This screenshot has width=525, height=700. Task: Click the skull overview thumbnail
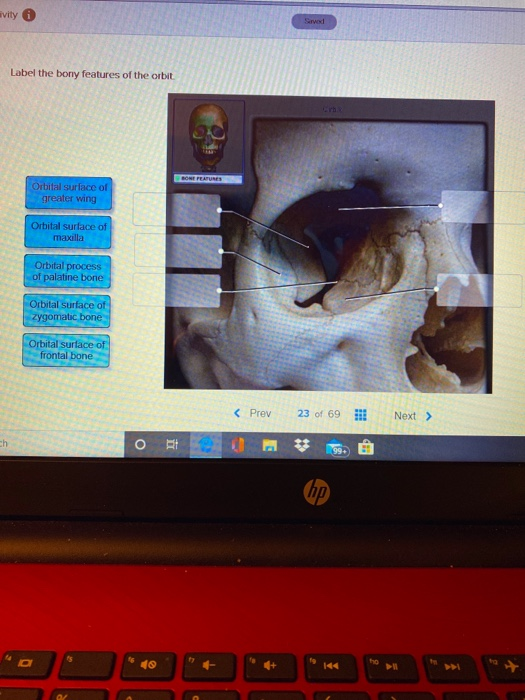pos(208,137)
